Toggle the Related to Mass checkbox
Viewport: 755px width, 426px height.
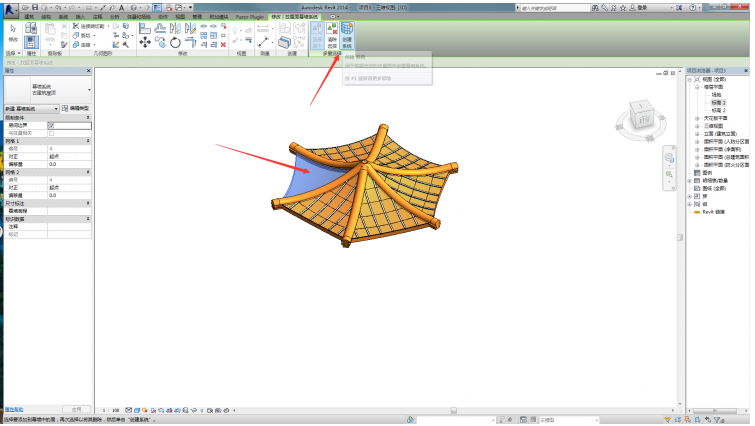pos(51,133)
